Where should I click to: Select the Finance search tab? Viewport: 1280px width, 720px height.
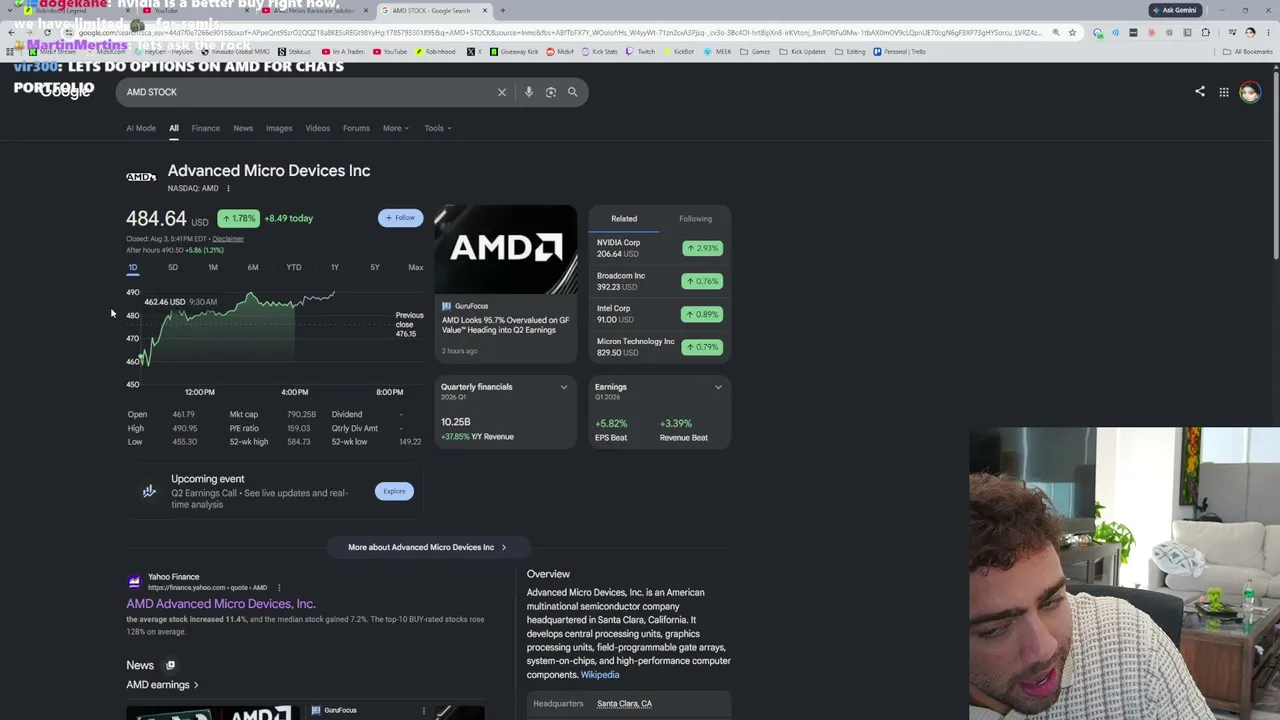point(205,128)
